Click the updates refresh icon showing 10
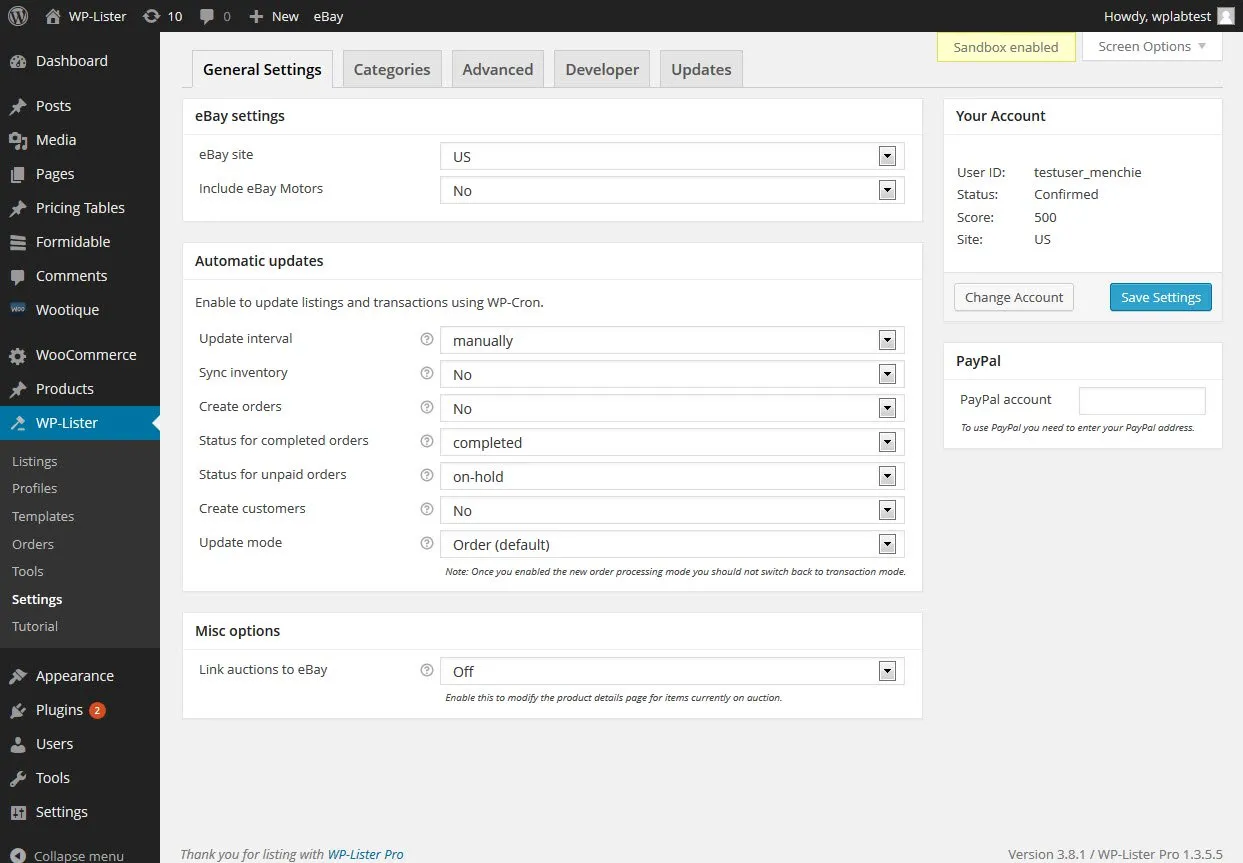Screen dimensions: 1243x863 click(x=163, y=15)
